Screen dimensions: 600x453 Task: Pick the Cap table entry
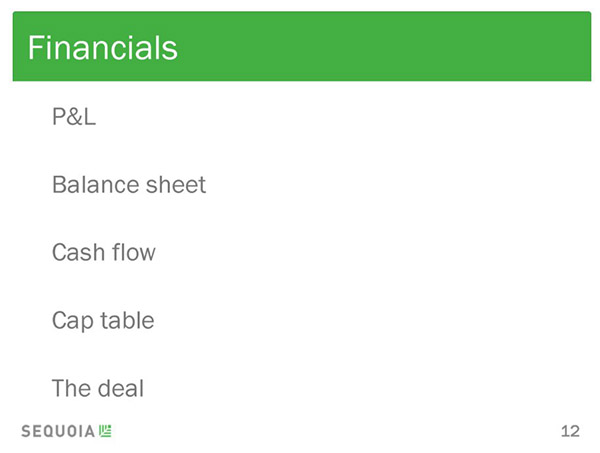103,321
